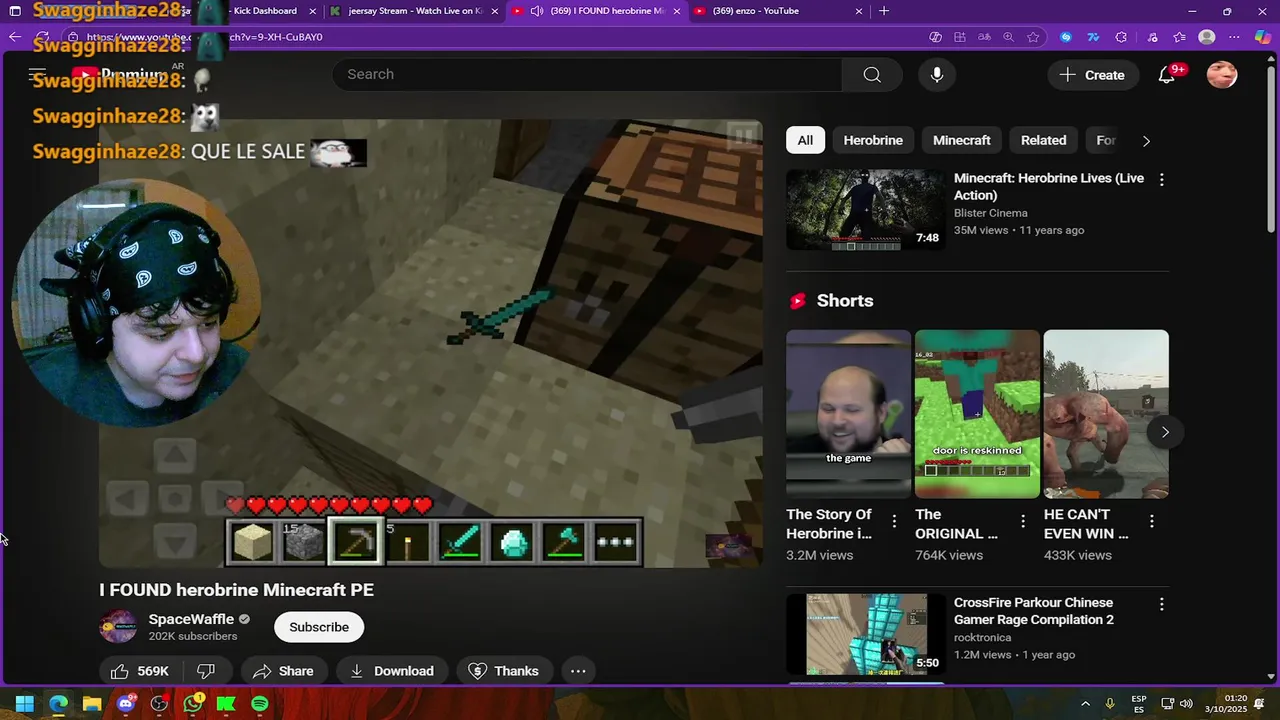Click the Create button
1280x720 pixels.
tap(1092, 75)
